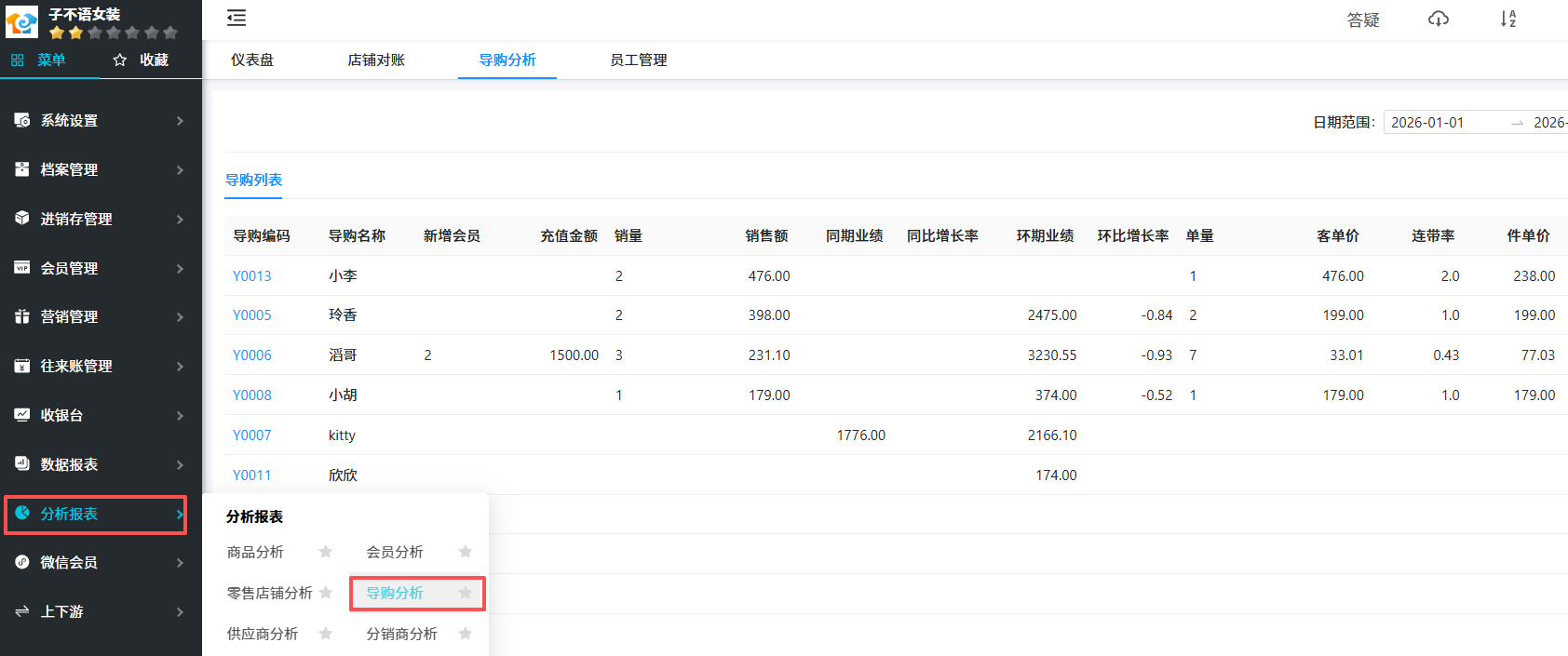Expand the 收银台 menu chevron
The height and width of the screenshot is (656, 1568).
[x=180, y=416]
